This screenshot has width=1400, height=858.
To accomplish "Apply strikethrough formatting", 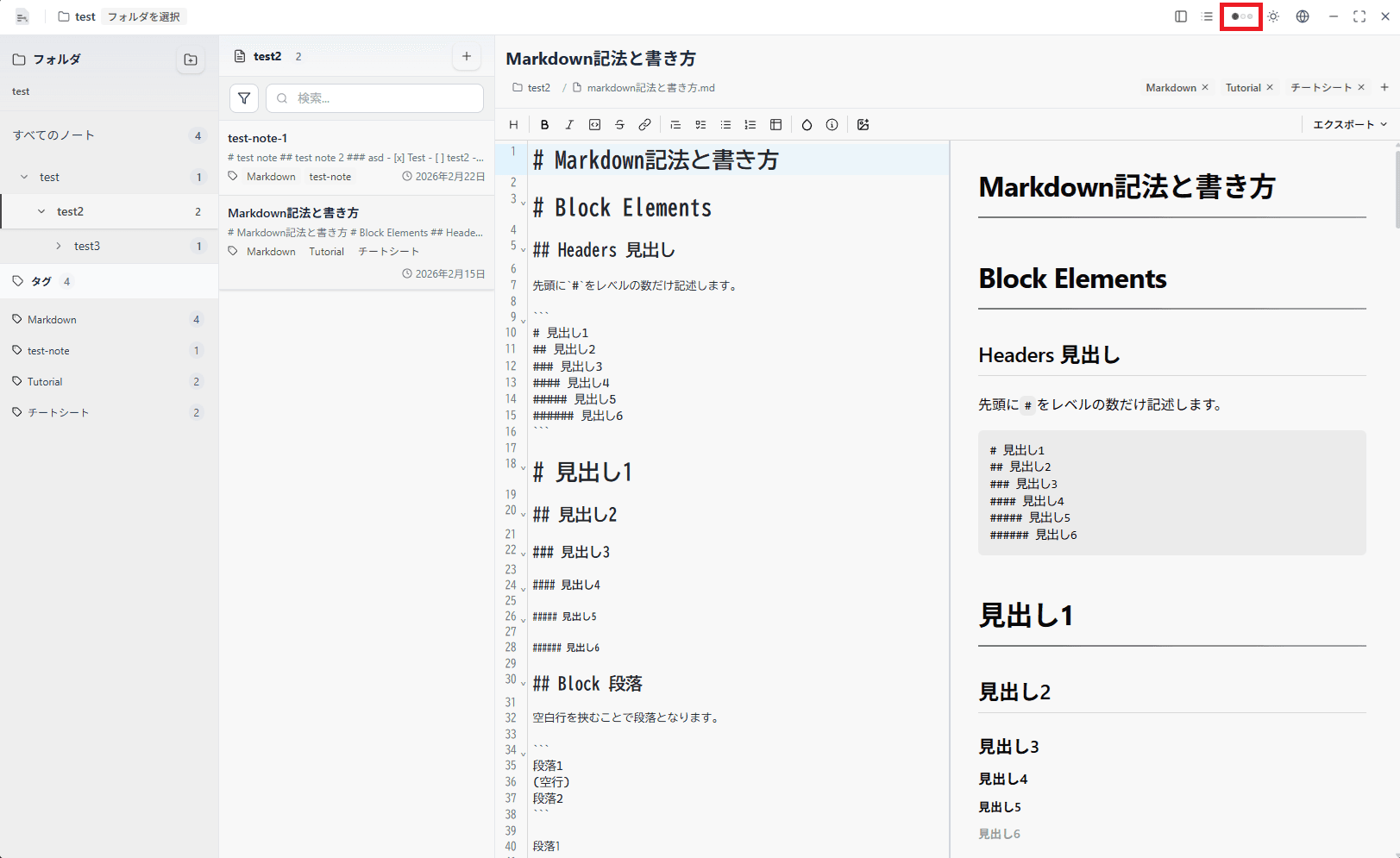I will coord(619,124).
